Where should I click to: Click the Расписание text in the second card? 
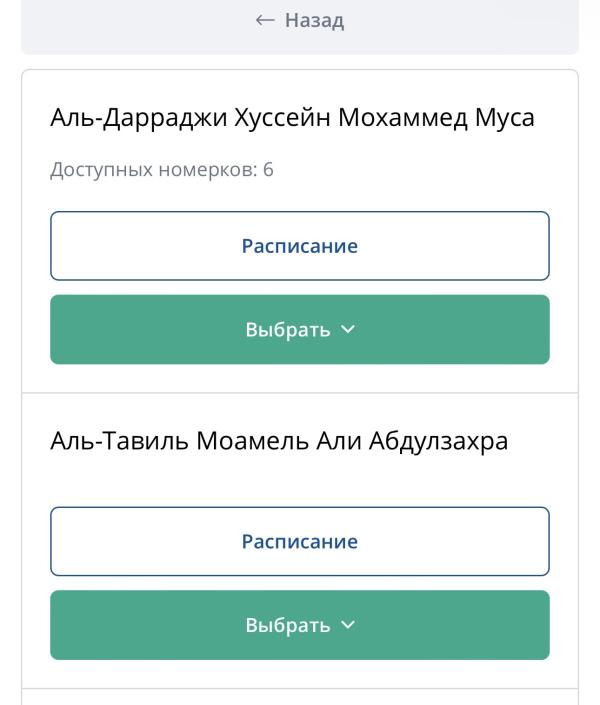[300, 541]
